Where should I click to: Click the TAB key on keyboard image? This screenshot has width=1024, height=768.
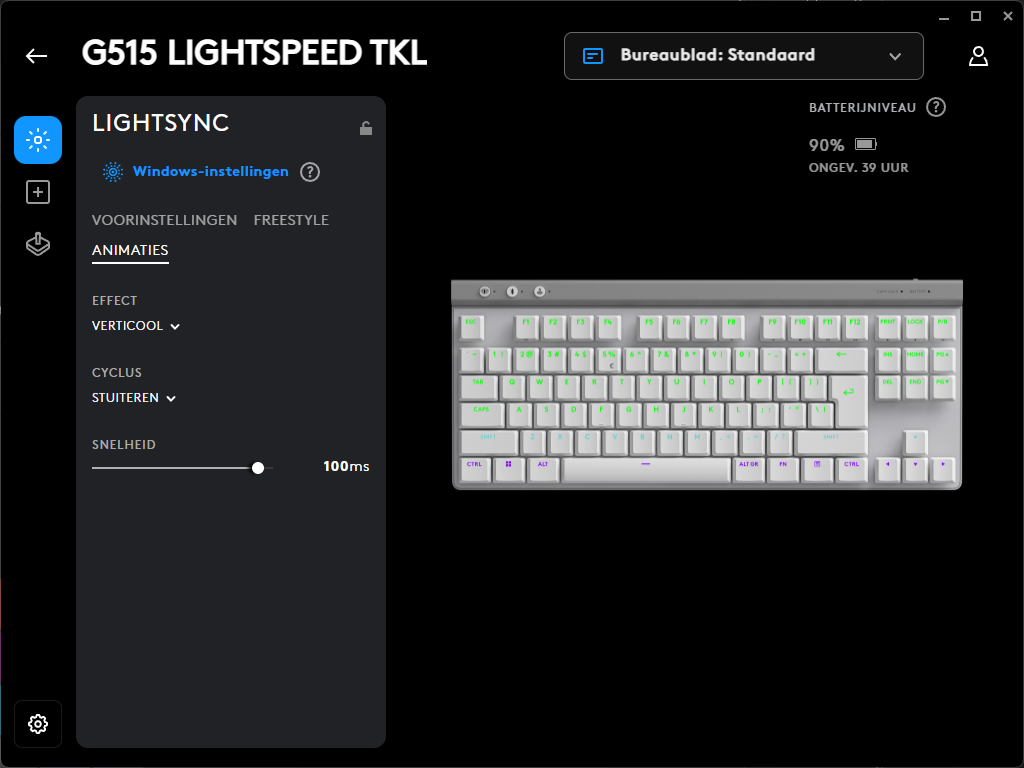tap(479, 387)
